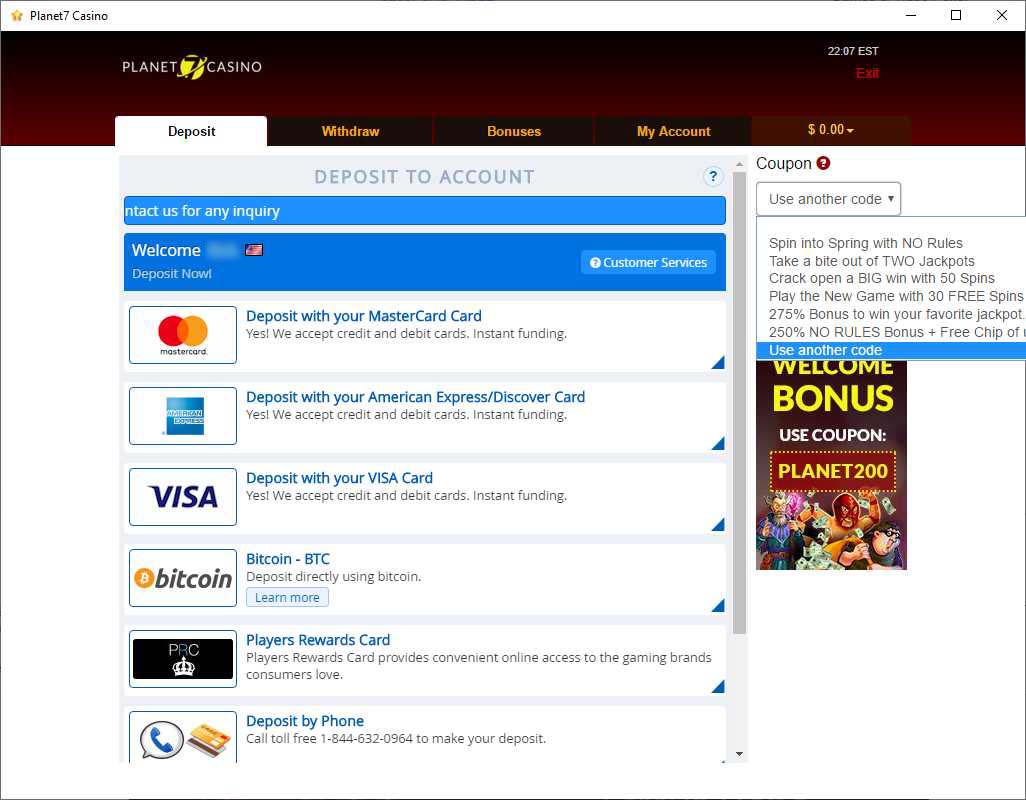Minimize the Planet7 Casino window

tap(911, 15)
